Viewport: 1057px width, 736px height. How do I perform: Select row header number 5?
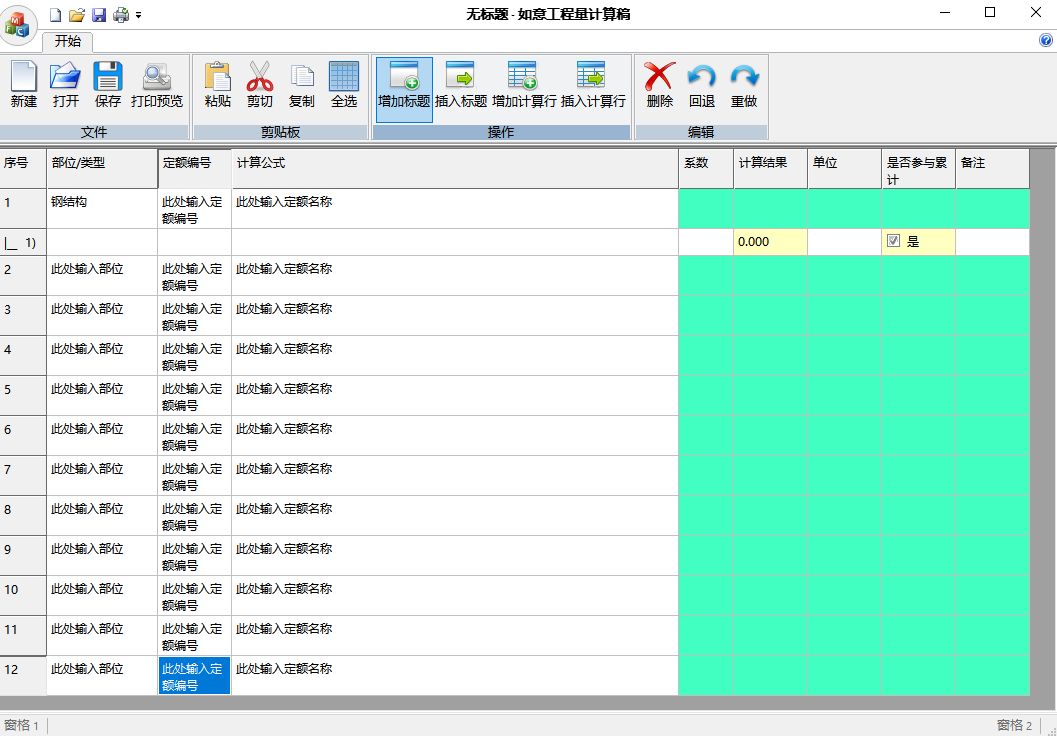point(23,396)
